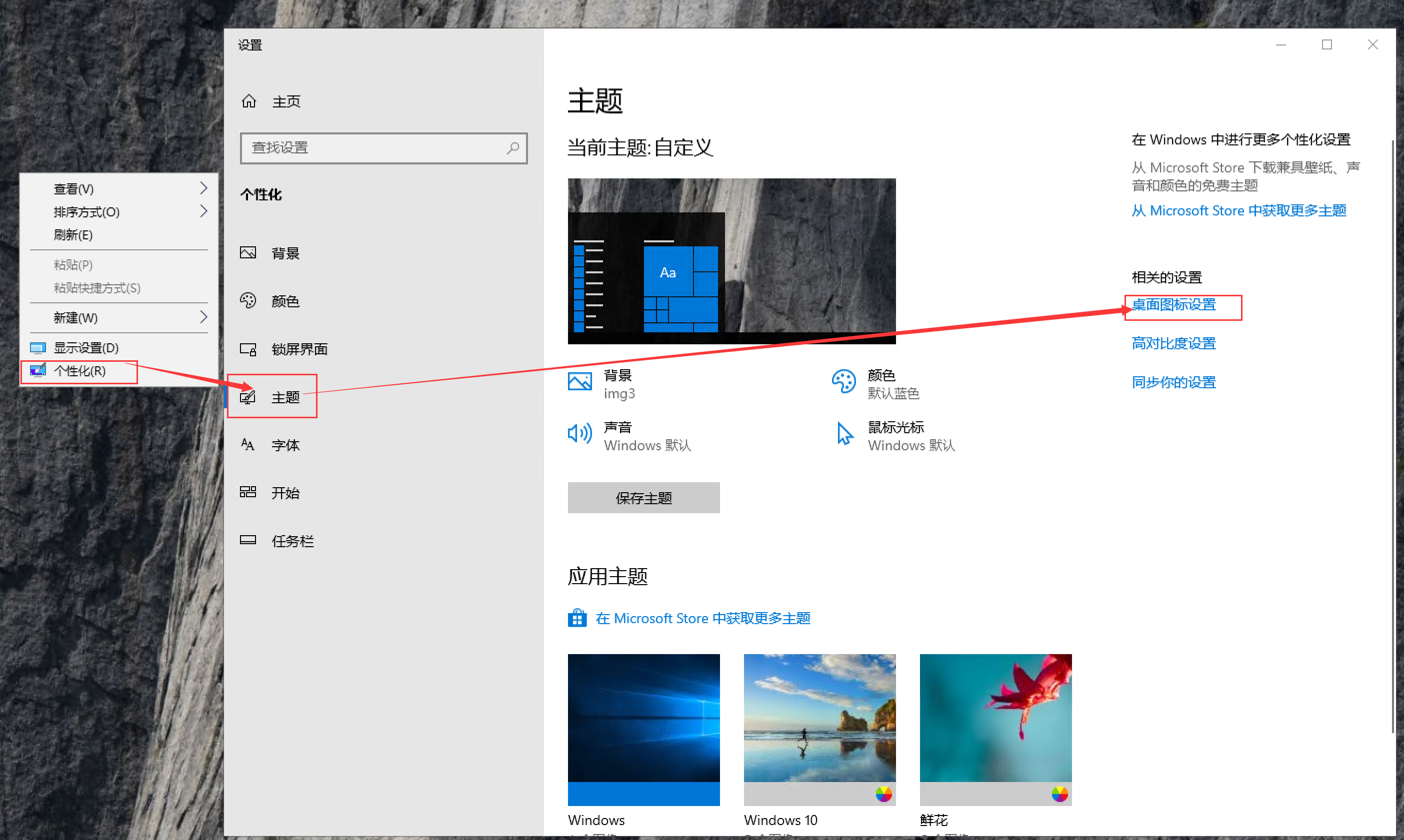The height and width of the screenshot is (840, 1404).
Task: Click 背景 img3 setting text
Action: click(x=619, y=384)
